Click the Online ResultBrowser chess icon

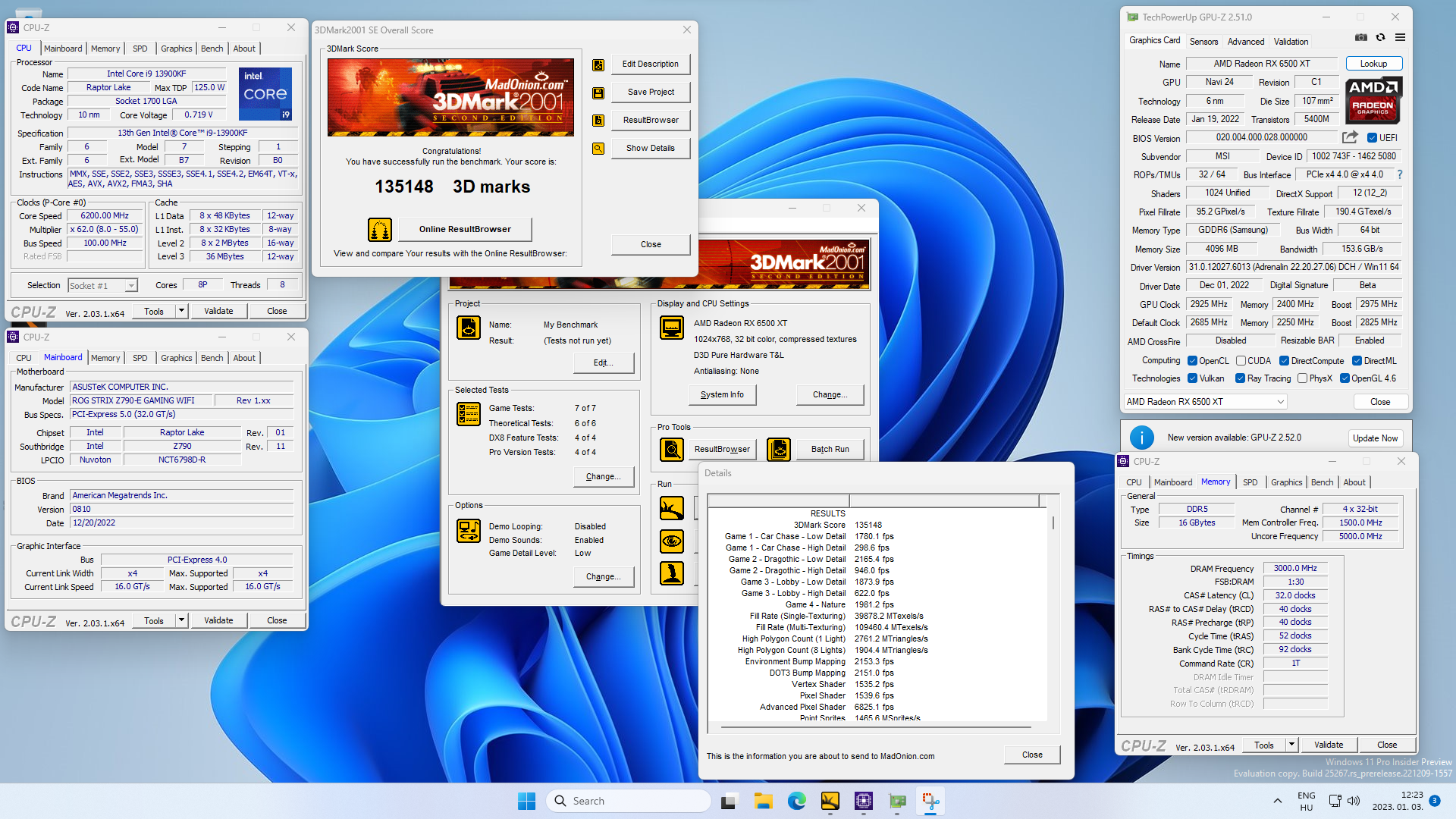pyautogui.click(x=380, y=229)
